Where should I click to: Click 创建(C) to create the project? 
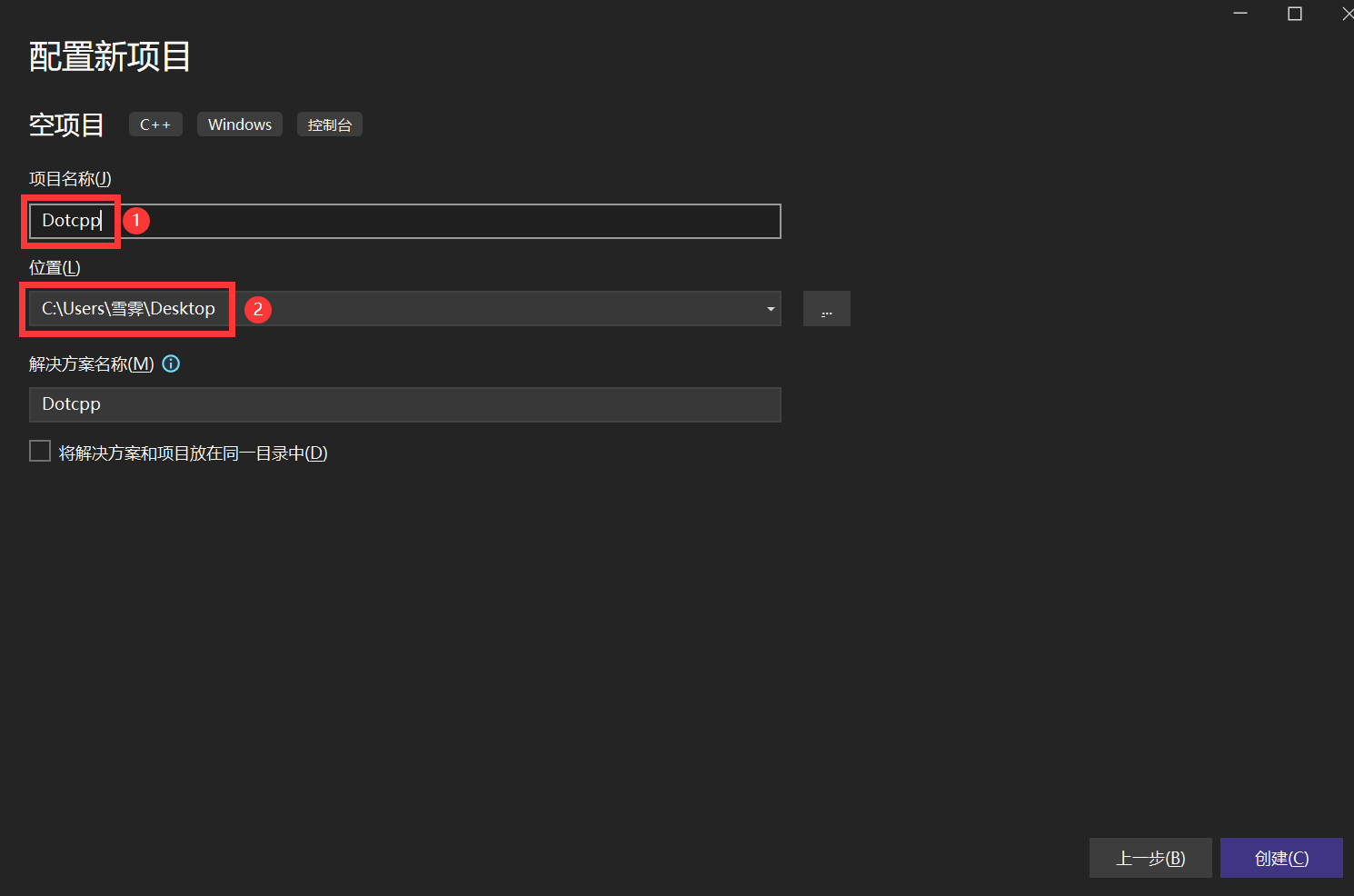pyautogui.click(x=1281, y=858)
